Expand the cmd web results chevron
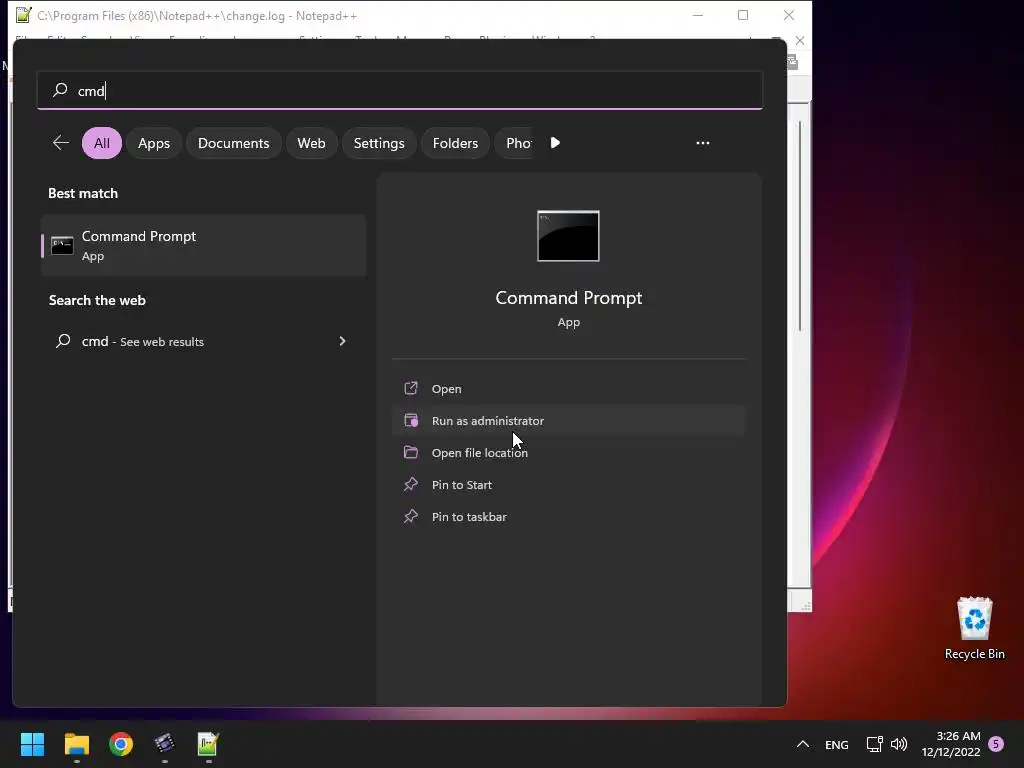Viewport: 1024px width, 768px height. click(342, 342)
